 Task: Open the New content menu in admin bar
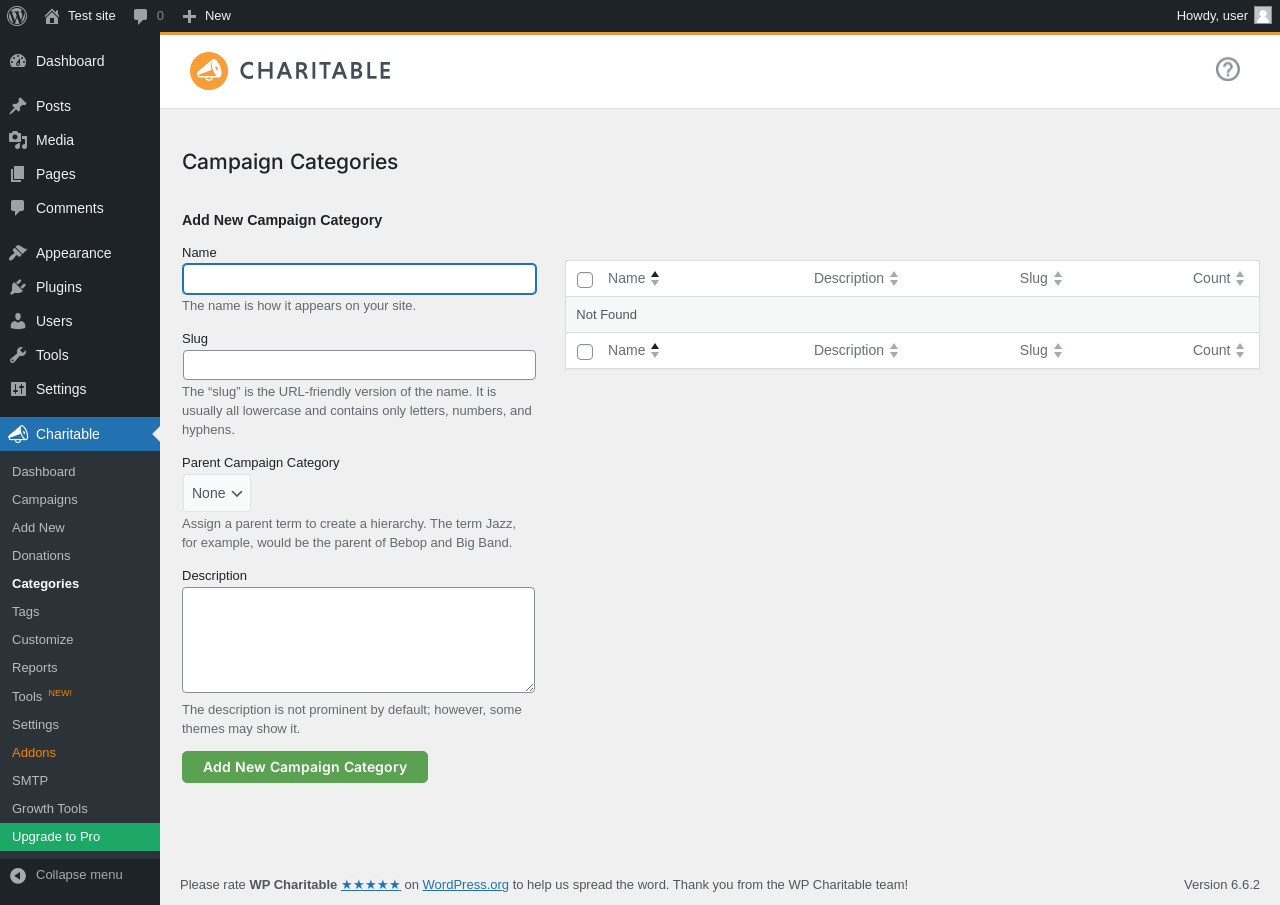coord(207,15)
